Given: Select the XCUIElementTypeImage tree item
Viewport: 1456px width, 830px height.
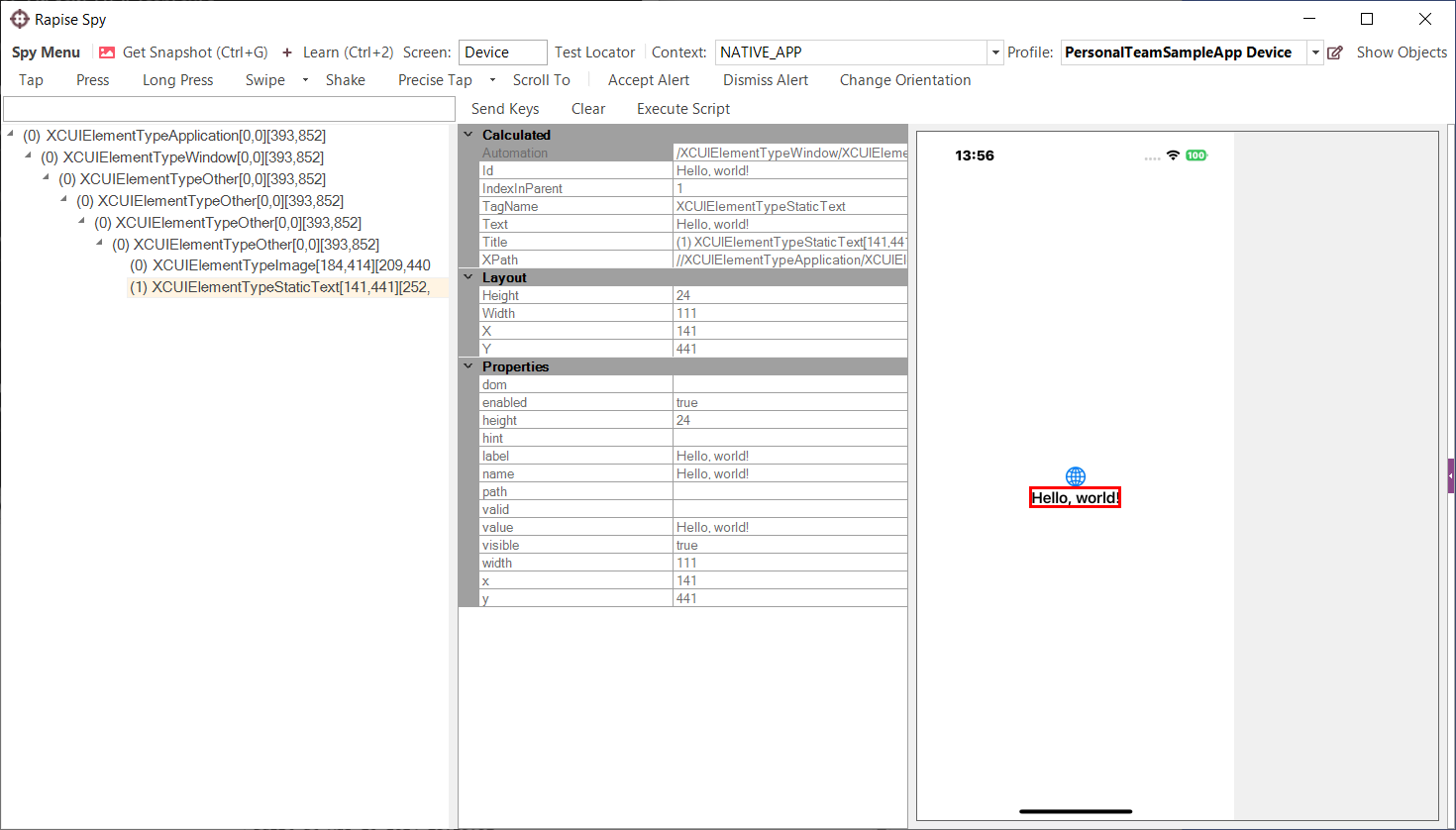Looking at the screenshot, I should point(281,265).
